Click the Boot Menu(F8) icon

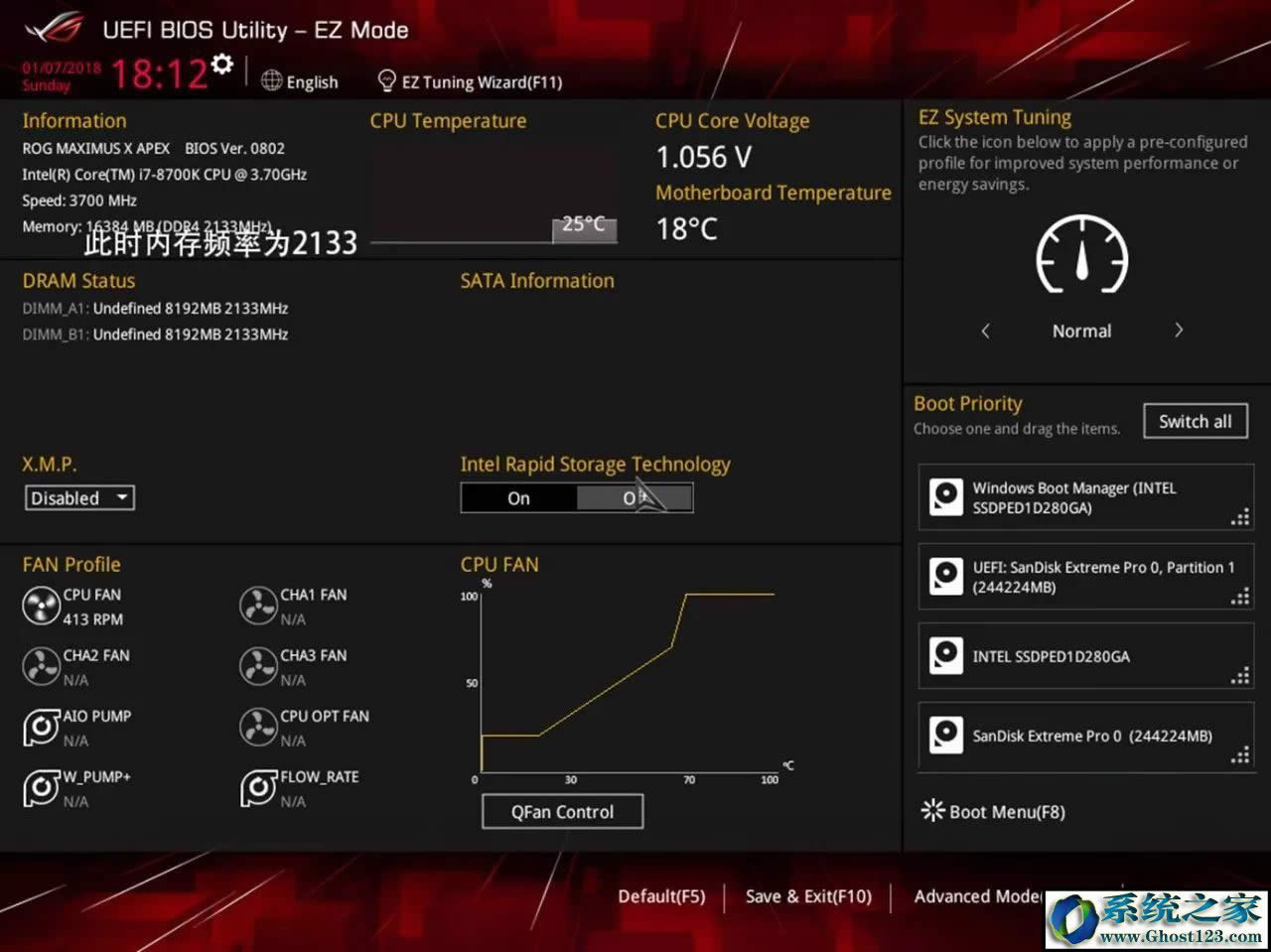(x=931, y=811)
